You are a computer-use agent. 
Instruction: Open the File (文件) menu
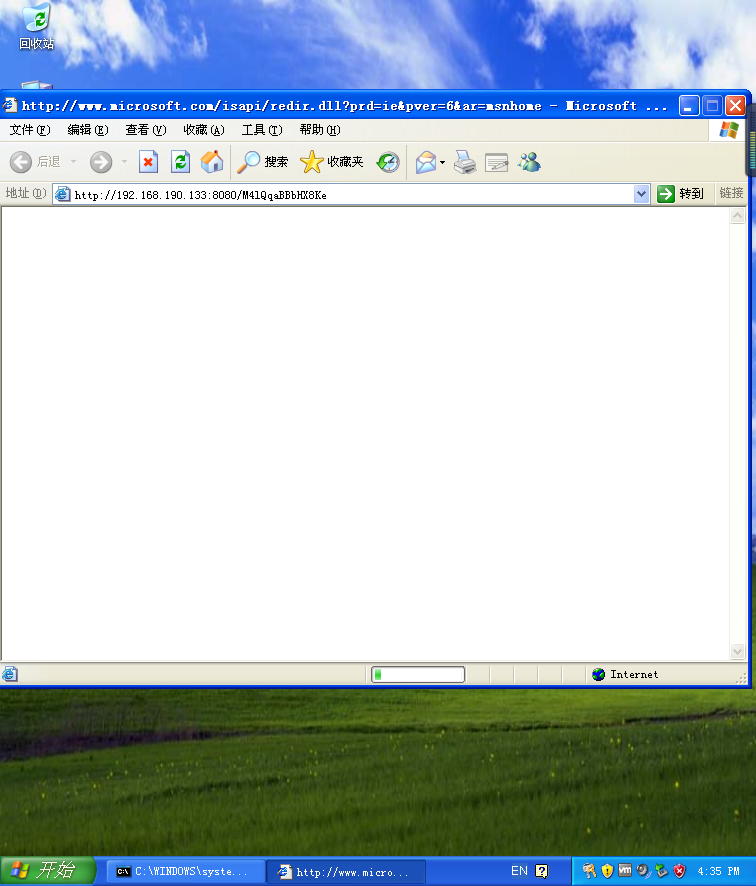[30, 130]
